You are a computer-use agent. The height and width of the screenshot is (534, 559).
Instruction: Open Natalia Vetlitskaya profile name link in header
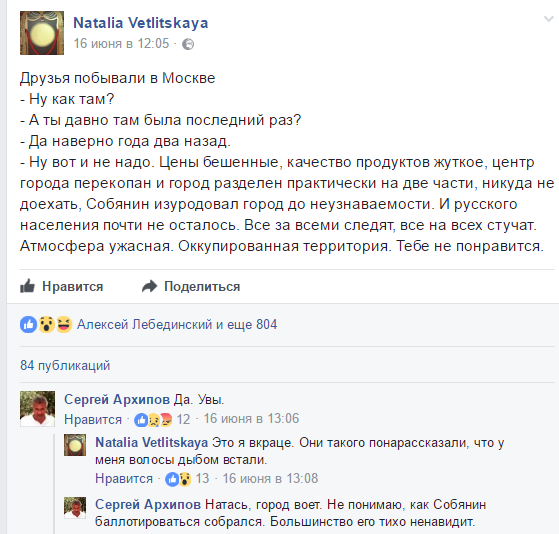(141, 23)
